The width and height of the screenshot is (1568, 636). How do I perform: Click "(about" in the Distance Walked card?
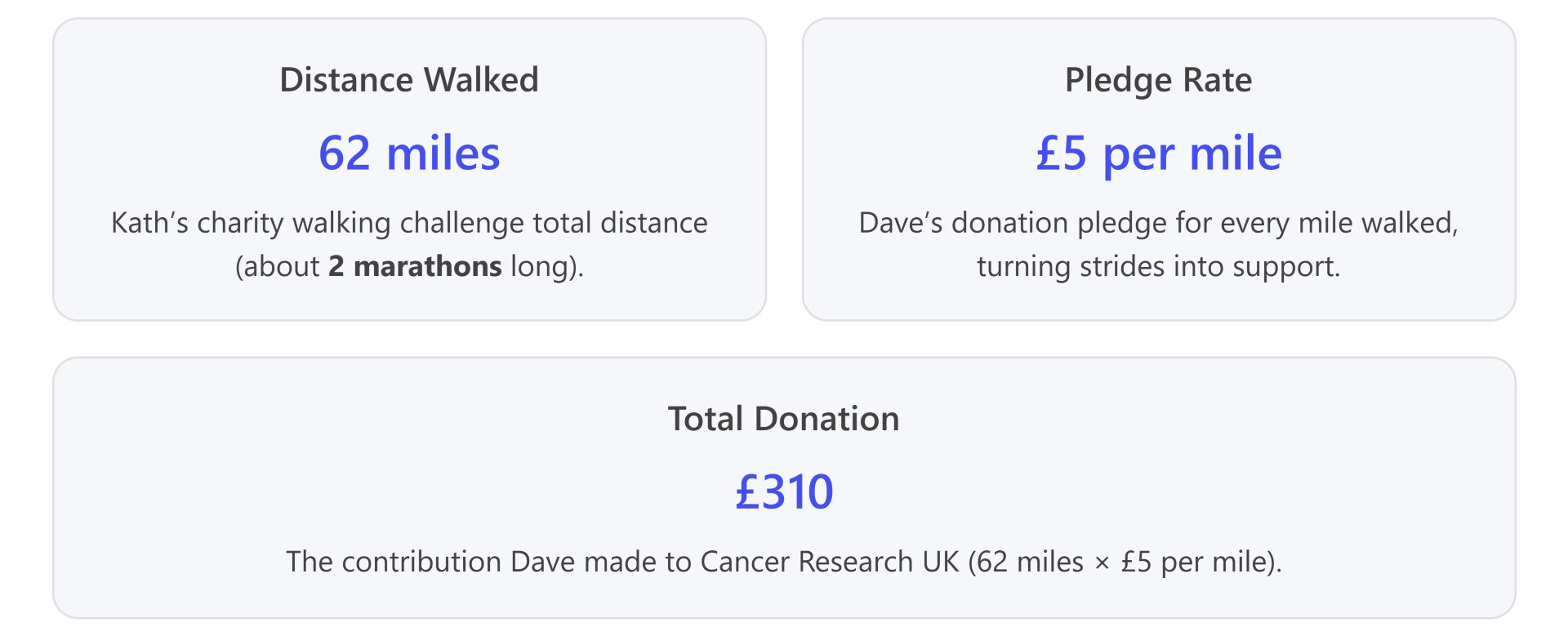pos(277,266)
